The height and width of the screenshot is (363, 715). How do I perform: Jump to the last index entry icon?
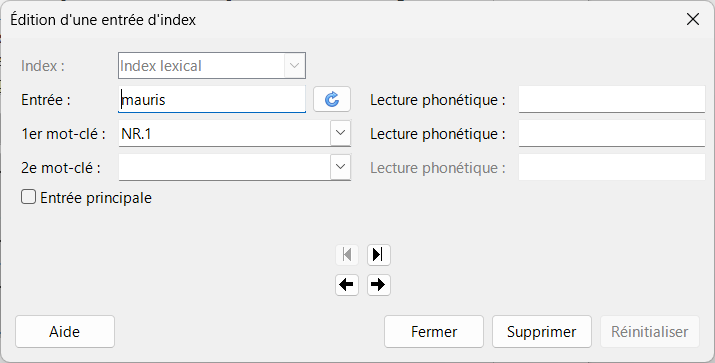[378, 254]
